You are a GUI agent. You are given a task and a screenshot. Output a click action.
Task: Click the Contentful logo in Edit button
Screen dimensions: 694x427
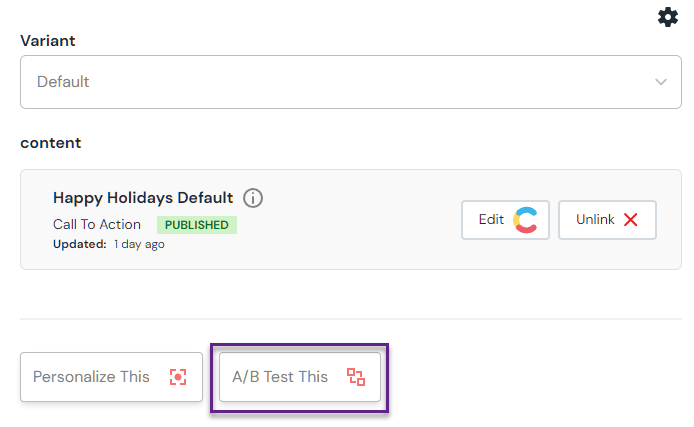(525, 220)
